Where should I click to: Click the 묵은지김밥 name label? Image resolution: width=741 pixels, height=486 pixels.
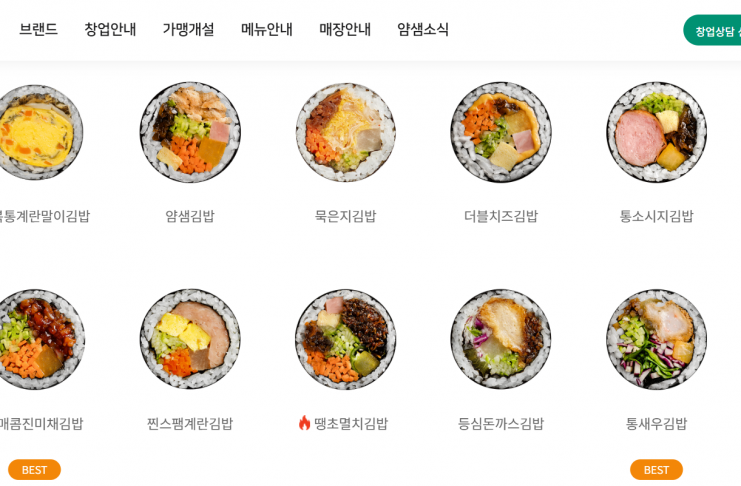345,216
